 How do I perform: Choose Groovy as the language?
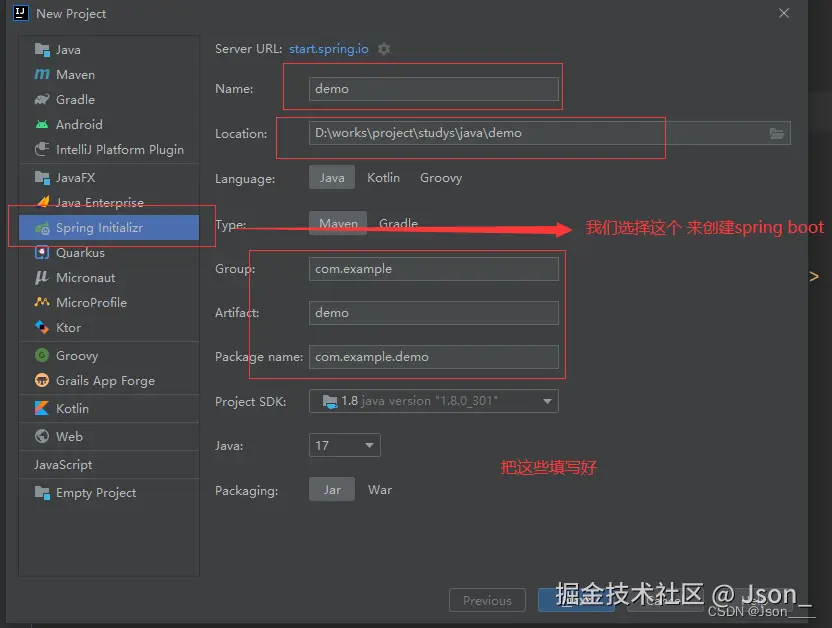pyautogui.click(x=441, y=178)
